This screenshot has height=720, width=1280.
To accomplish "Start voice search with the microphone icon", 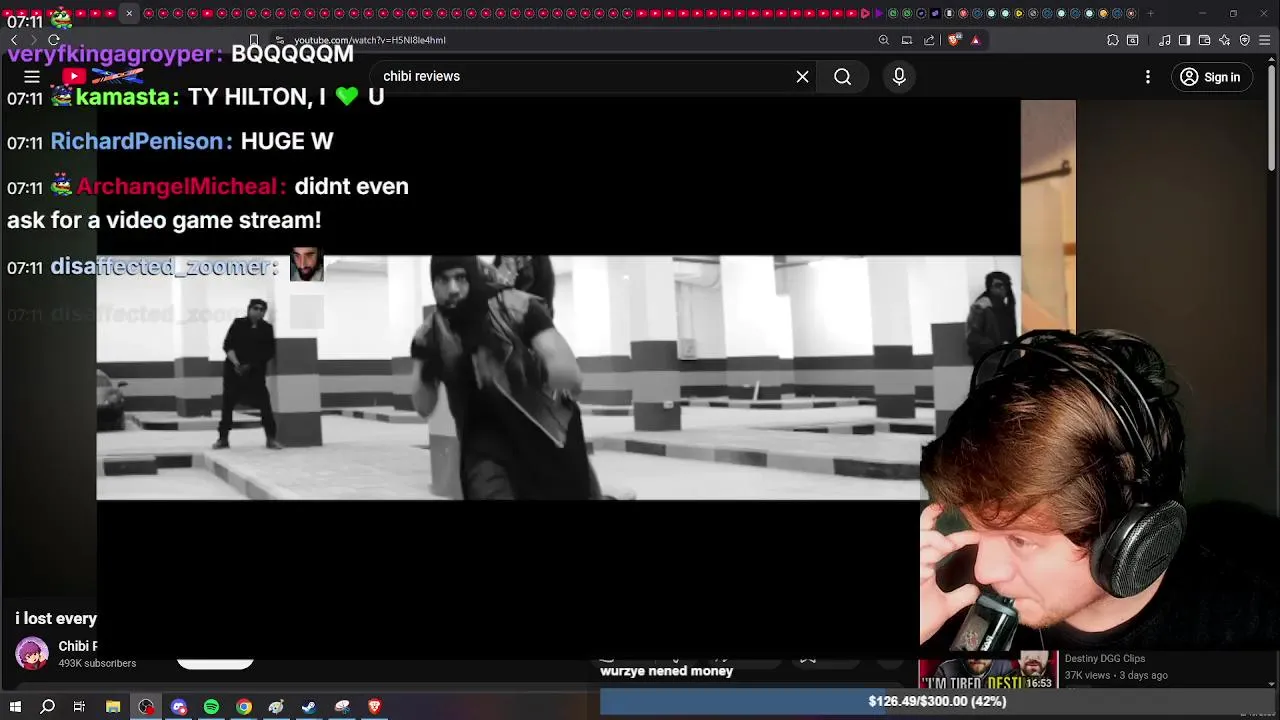I will pos(899,77).
